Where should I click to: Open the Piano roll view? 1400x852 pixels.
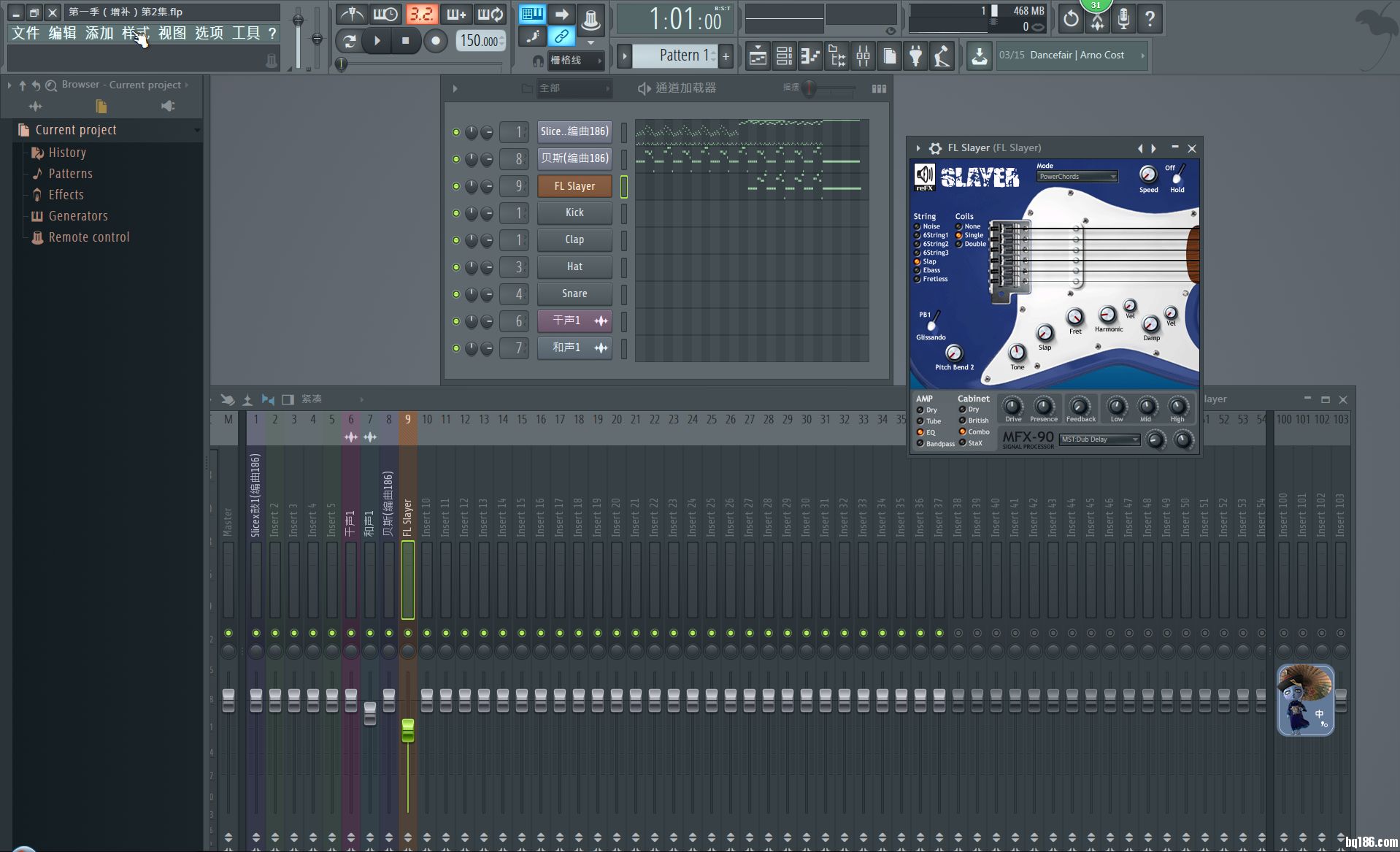810,55
